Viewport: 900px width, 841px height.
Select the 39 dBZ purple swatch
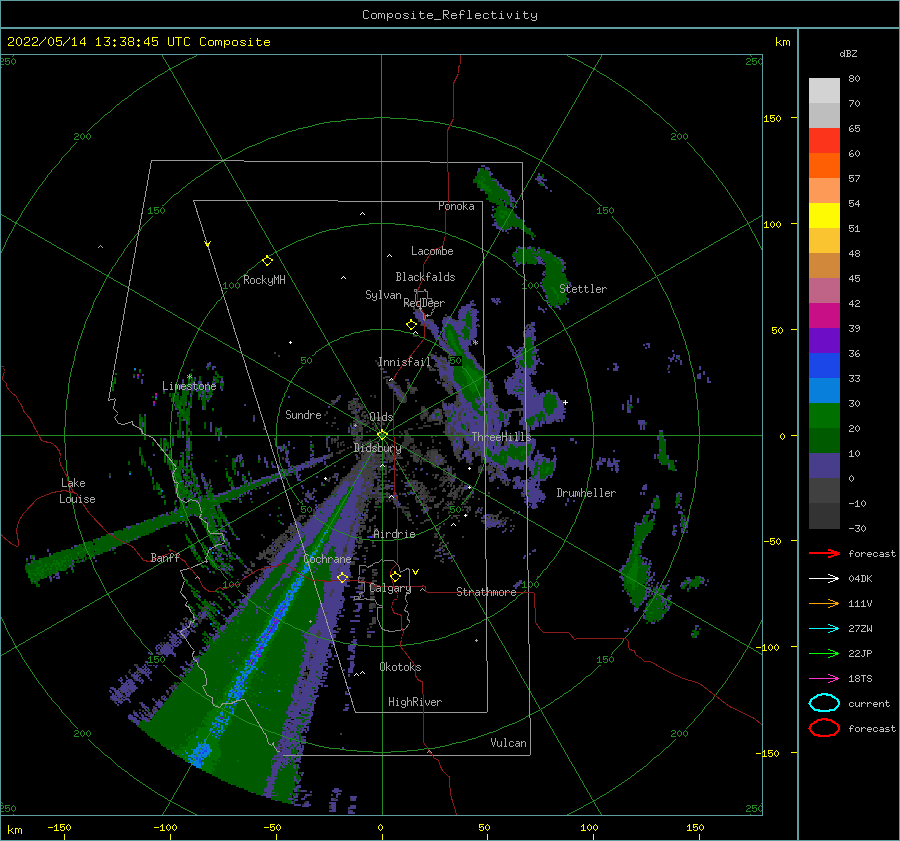coord(824,341)
